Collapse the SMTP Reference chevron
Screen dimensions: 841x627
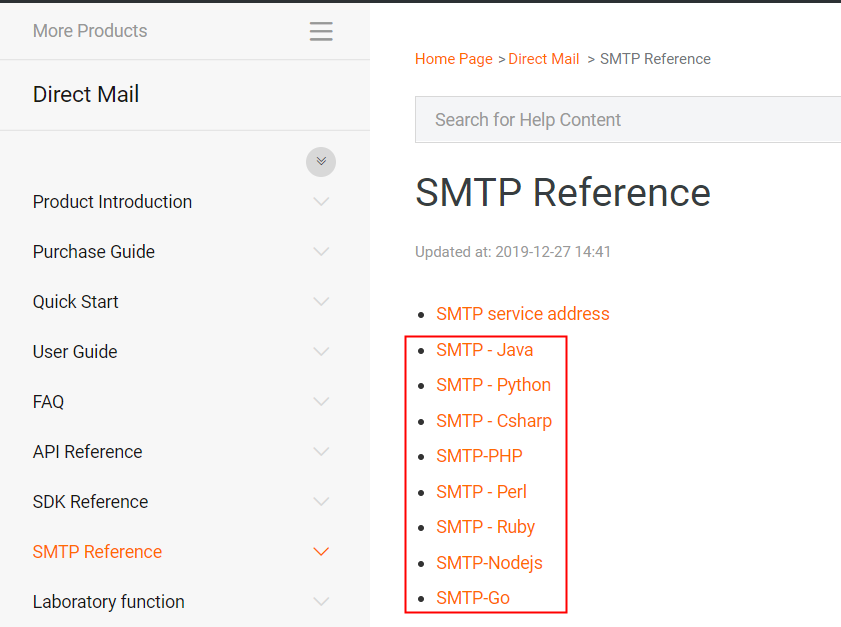tap(321, 552)
